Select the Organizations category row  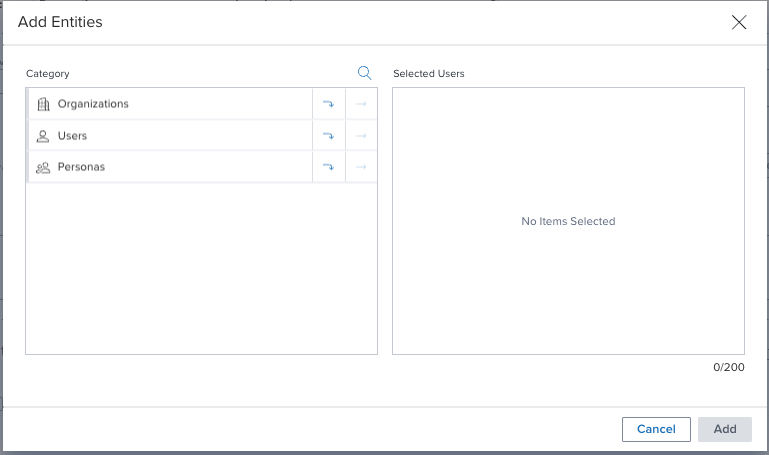point(170,104)
